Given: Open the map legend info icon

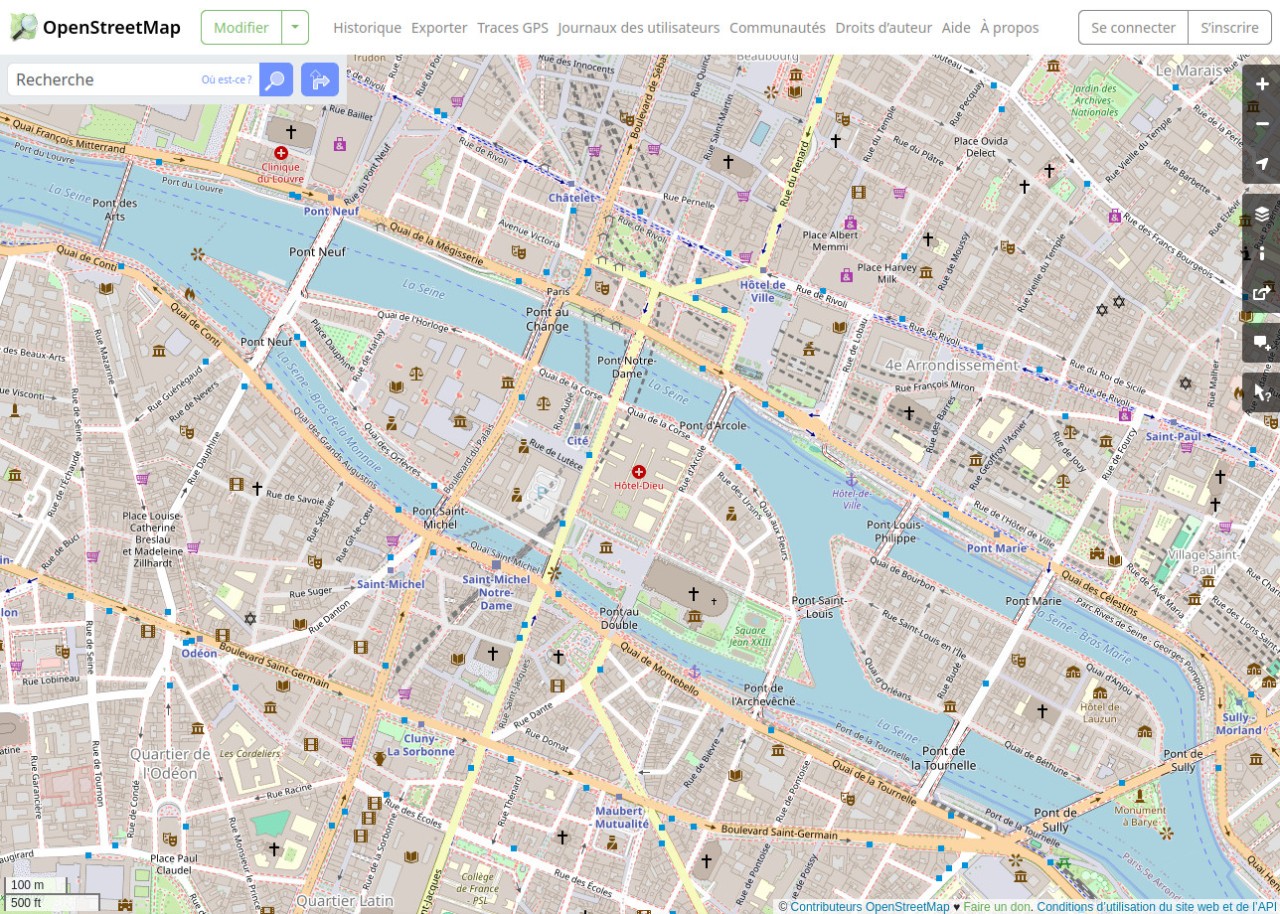Looking at the screenshot, I should pos(1262,253).
